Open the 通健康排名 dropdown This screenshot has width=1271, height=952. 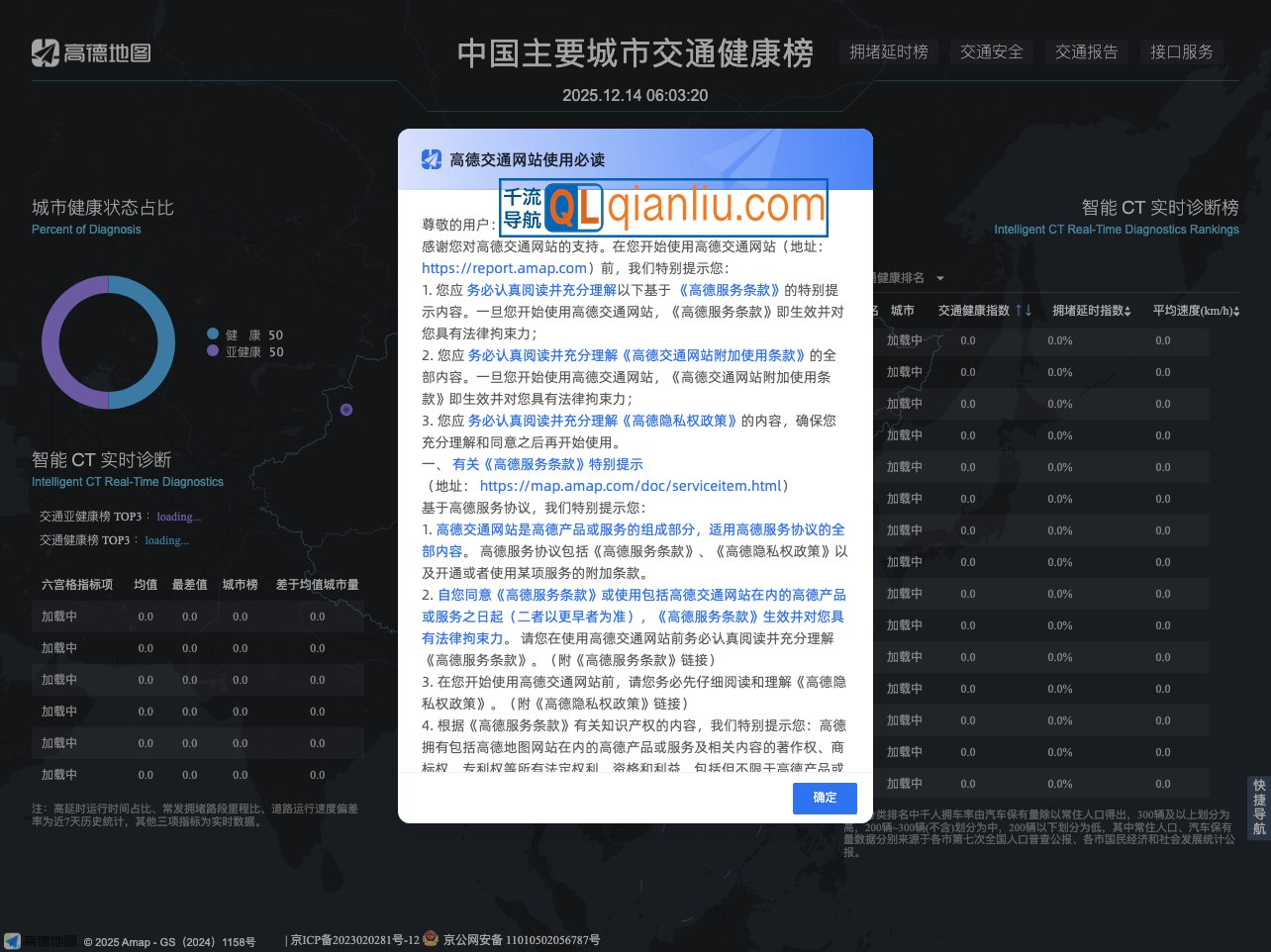point(904,278)
